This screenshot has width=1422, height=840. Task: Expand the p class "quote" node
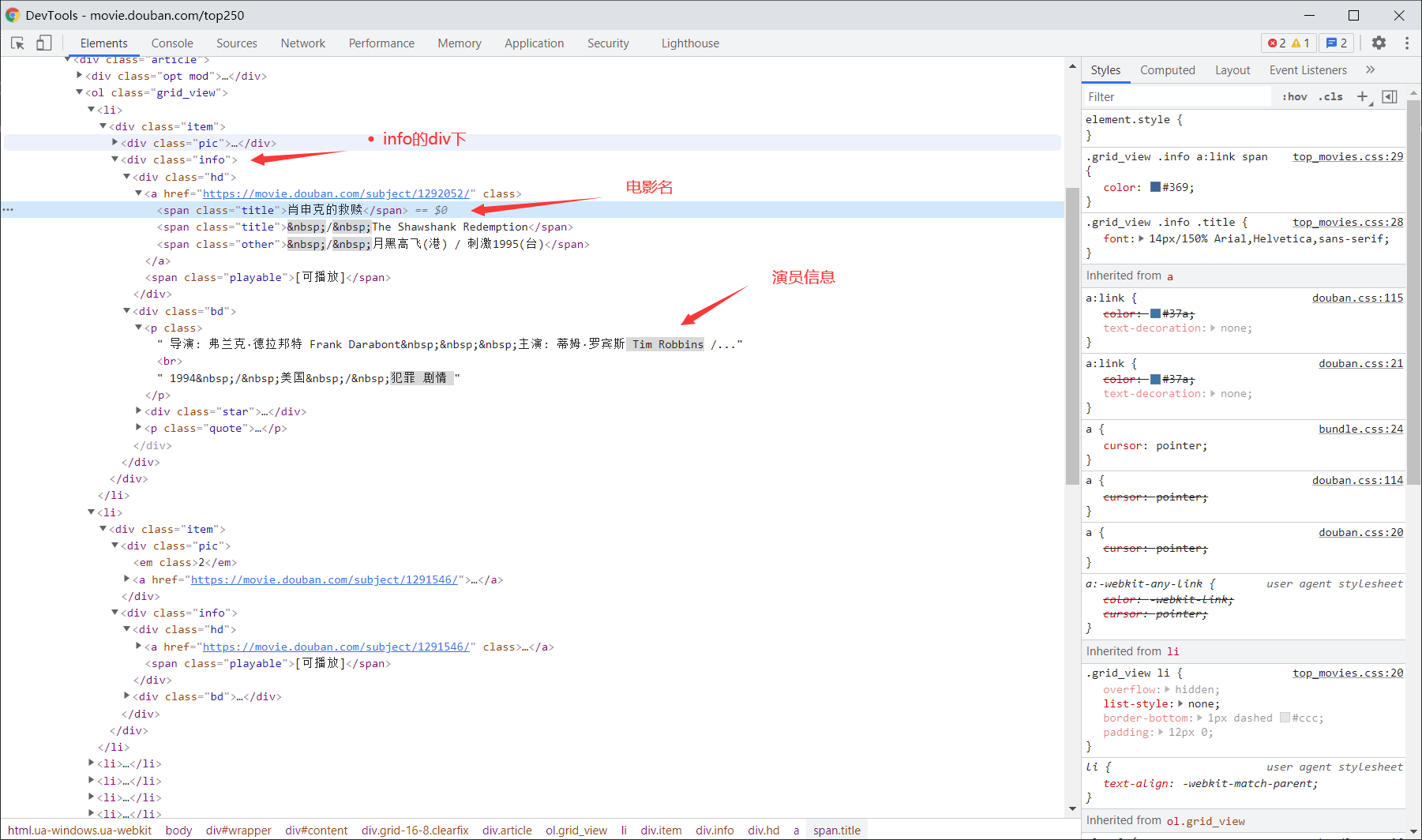(x=138, y=428)
